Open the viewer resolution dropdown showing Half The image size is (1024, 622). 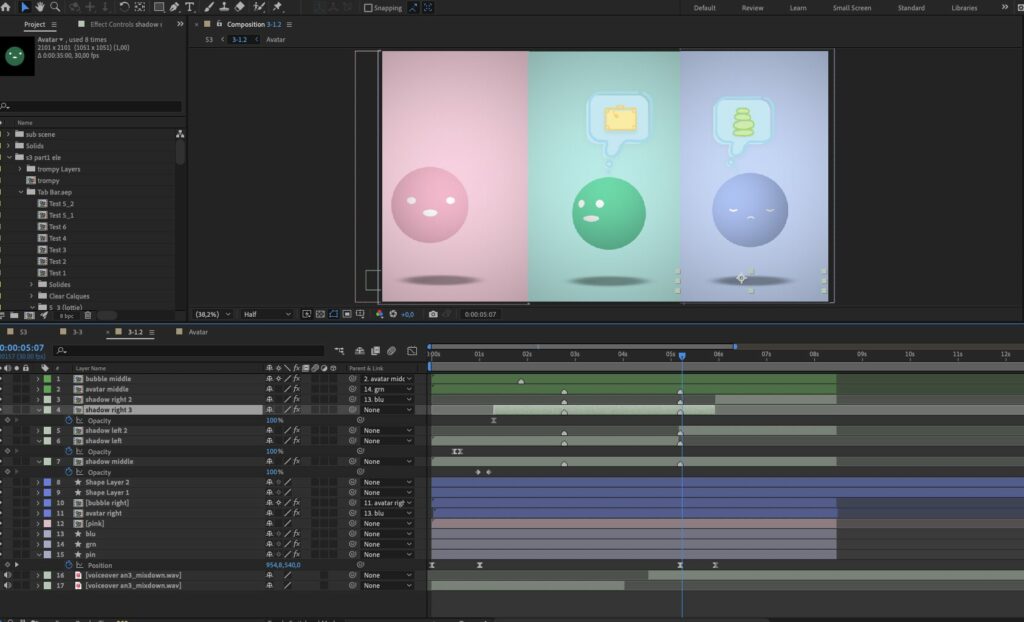(267, 314)
